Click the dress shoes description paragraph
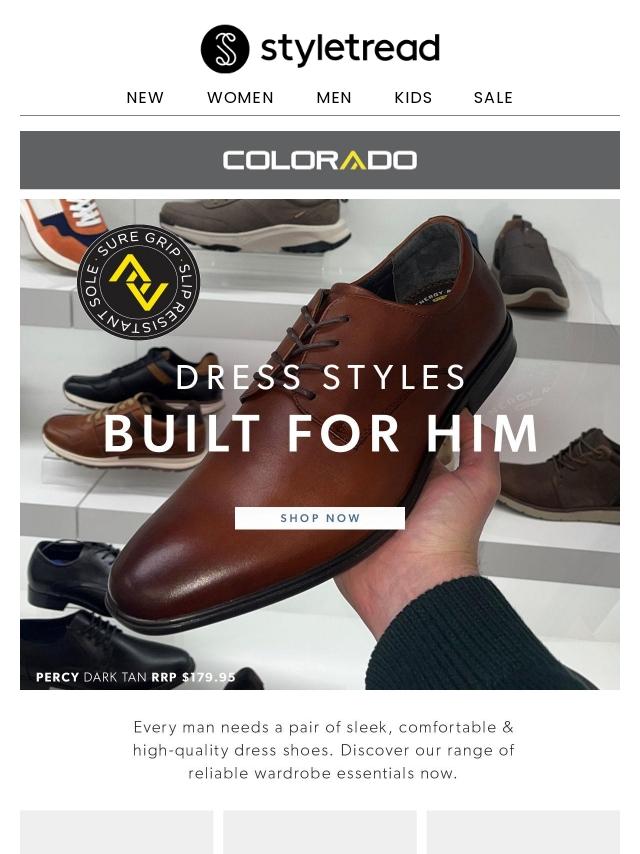 click(323, 750)
